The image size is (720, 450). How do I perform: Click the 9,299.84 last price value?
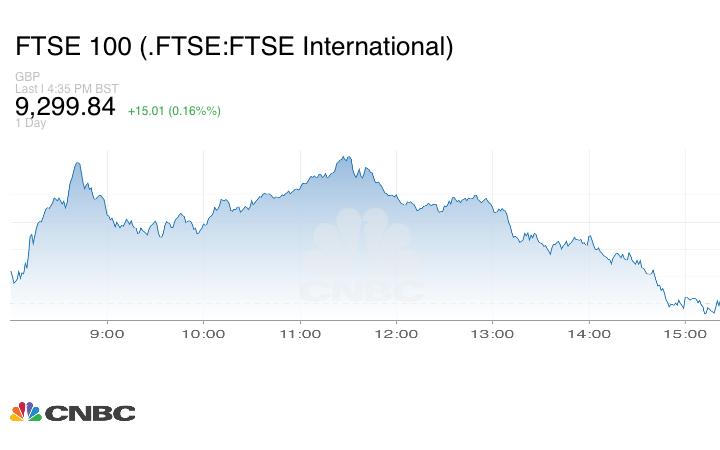tap(65, 107)
